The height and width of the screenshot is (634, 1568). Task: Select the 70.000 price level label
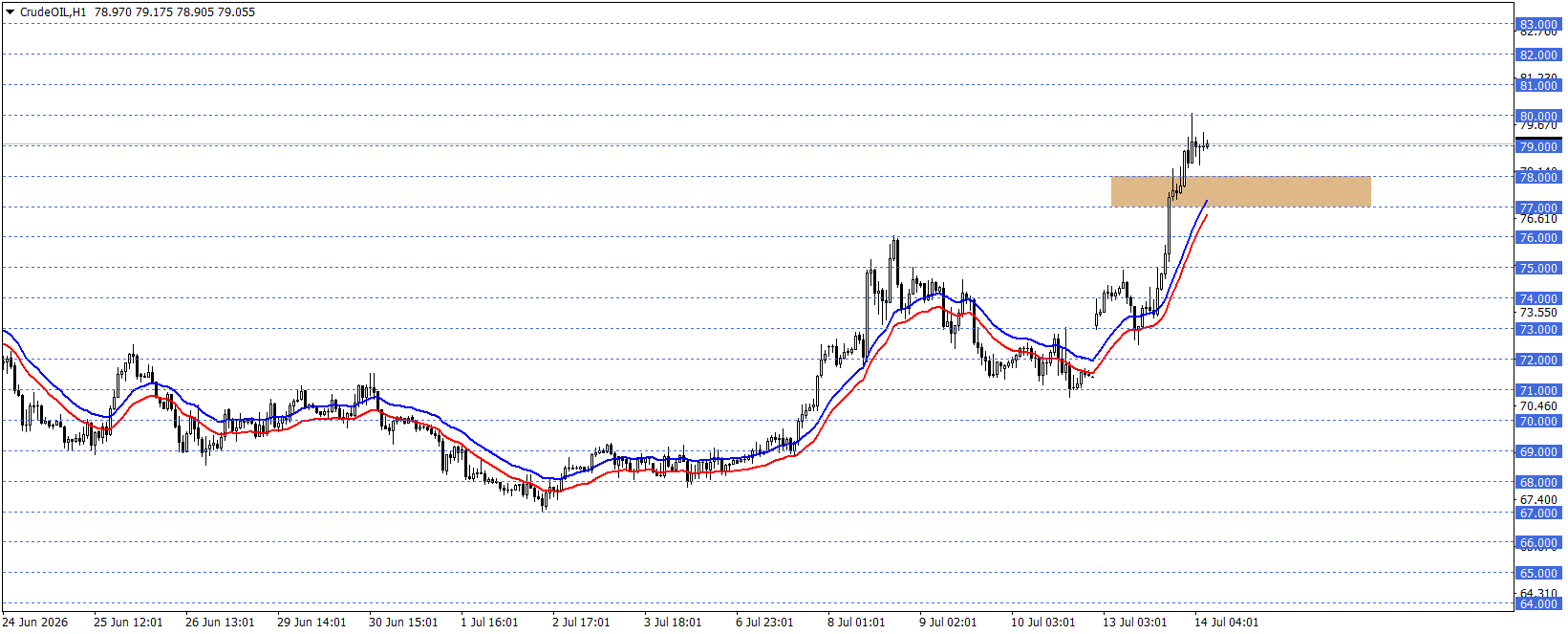[x=1538, y=422]
